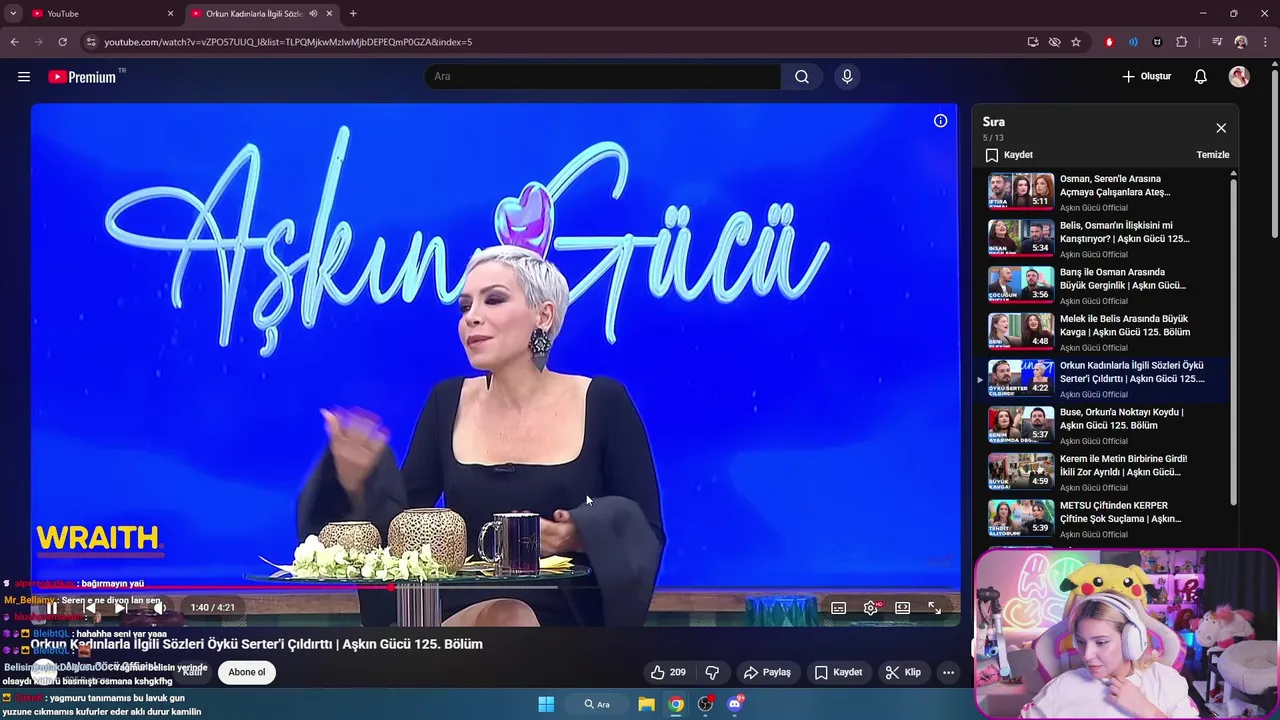The width and height of the screenshot is (1280, 720).
Task: Share video with Paylaş button
Action: click(x=767, y=672)
